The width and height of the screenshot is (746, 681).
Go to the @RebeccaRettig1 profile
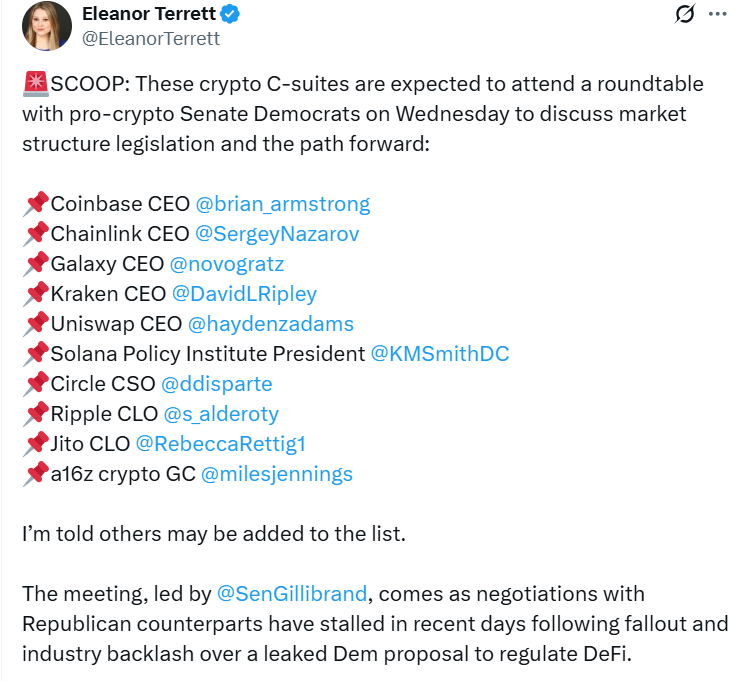(220, 444)
